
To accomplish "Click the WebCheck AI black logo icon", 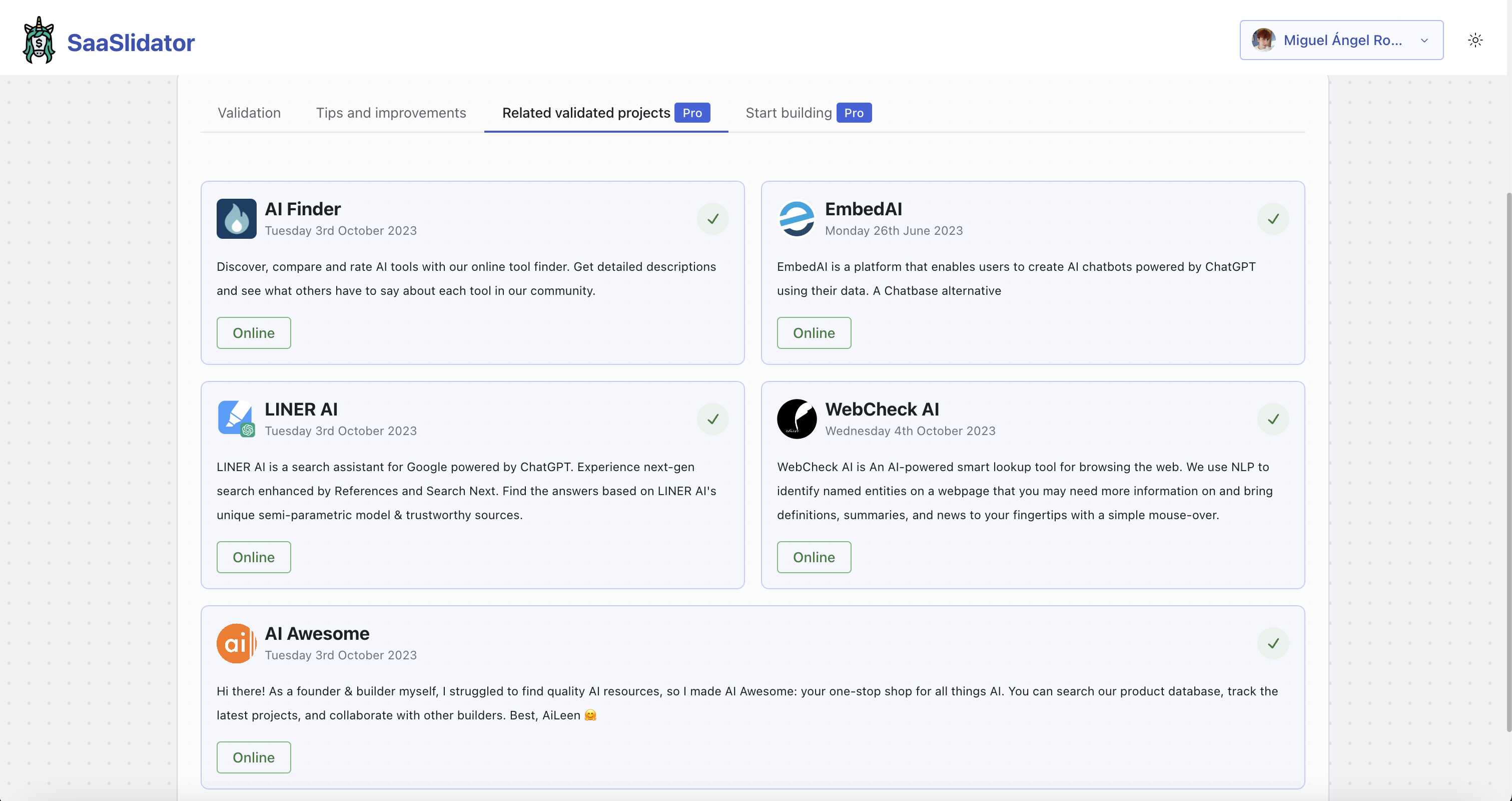I will tap(797, 419).
